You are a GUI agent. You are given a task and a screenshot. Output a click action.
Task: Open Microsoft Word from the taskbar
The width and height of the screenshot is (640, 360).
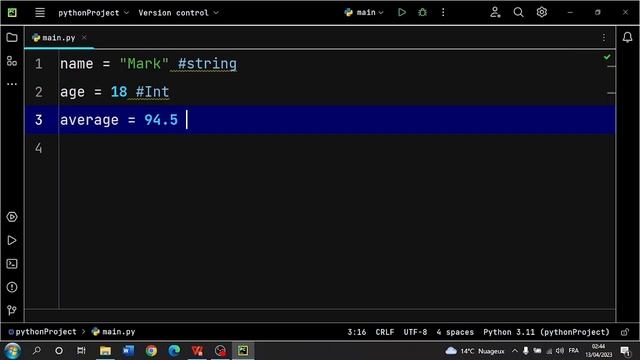click(128, 351)
